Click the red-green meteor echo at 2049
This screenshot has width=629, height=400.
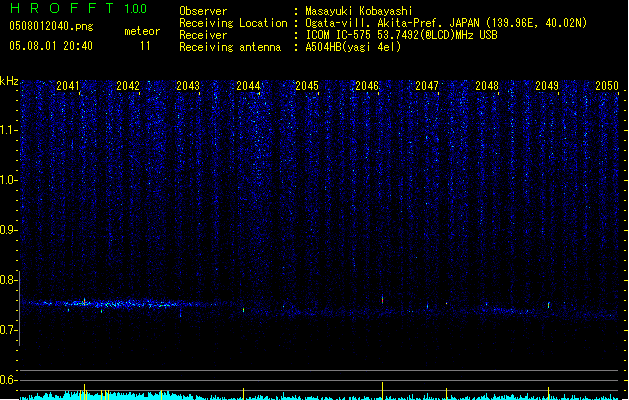click(548, 305)
